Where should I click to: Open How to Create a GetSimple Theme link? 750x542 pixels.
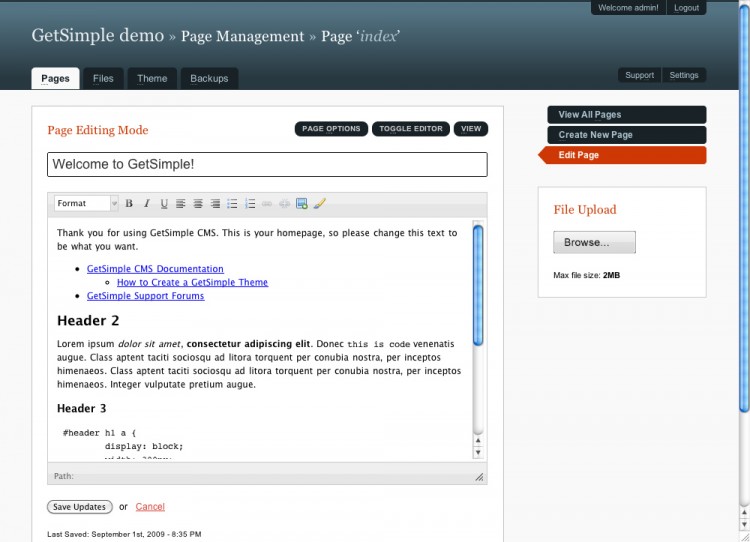192,282
